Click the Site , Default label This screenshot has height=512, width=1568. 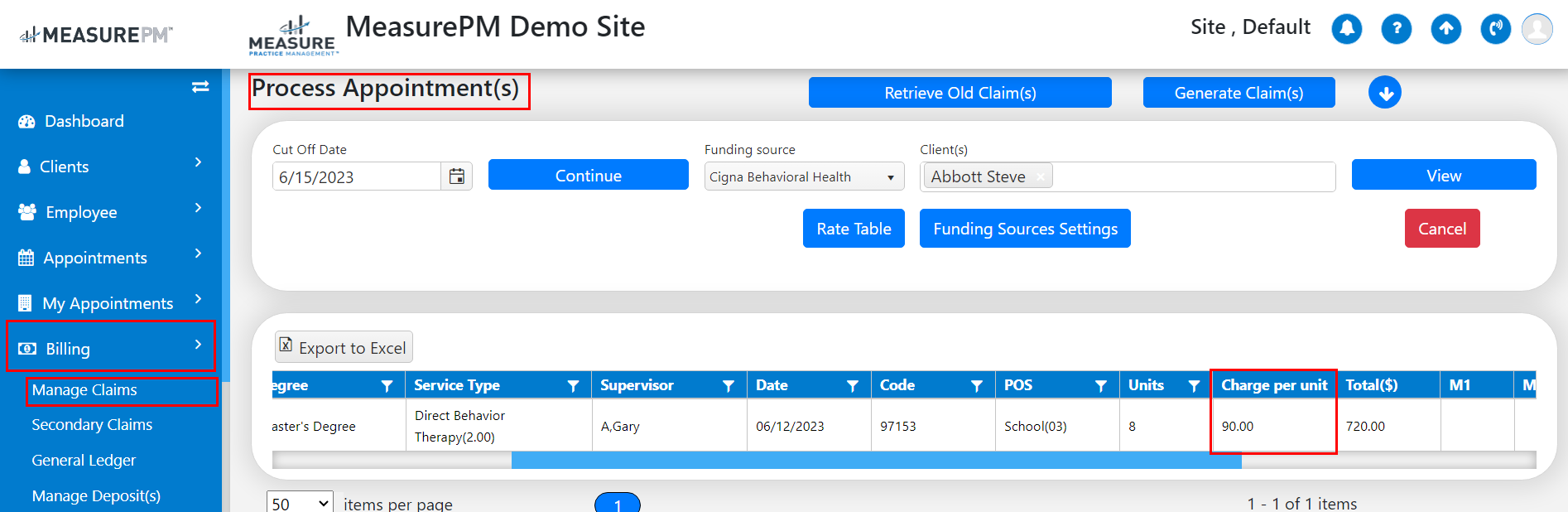[1250, 27]
